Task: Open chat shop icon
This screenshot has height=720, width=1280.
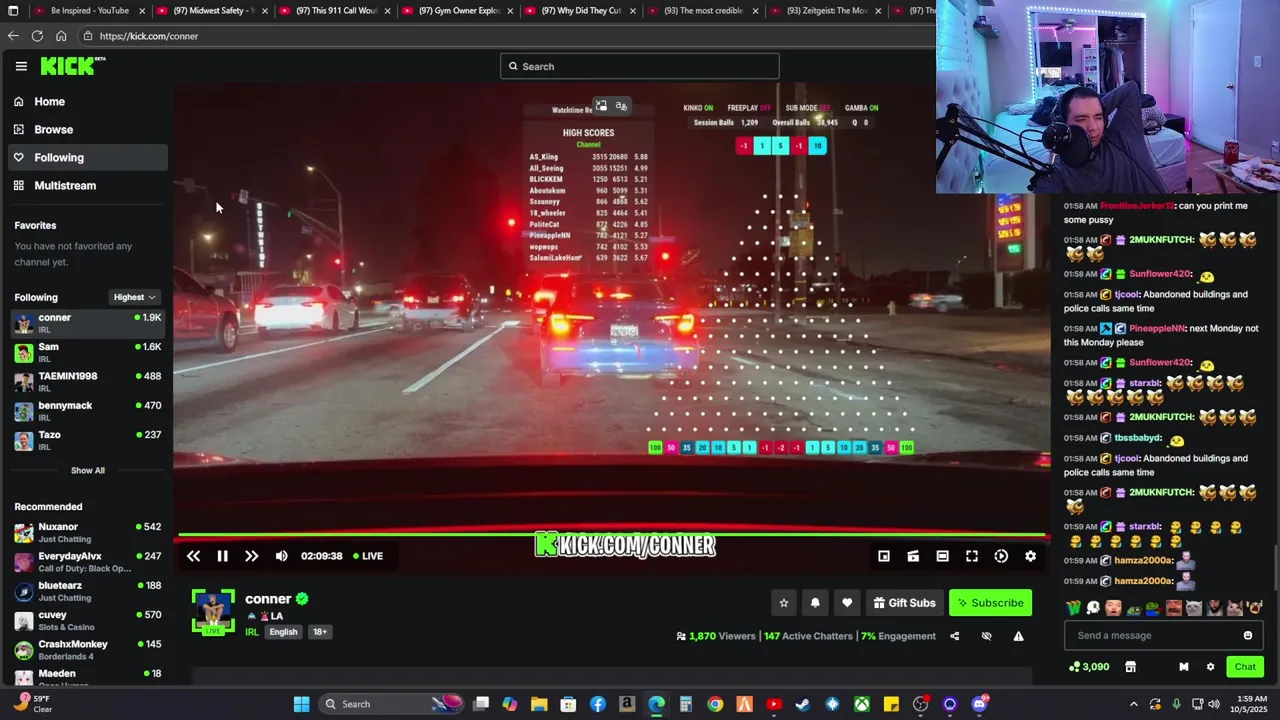Action: tap(1130, 667)
